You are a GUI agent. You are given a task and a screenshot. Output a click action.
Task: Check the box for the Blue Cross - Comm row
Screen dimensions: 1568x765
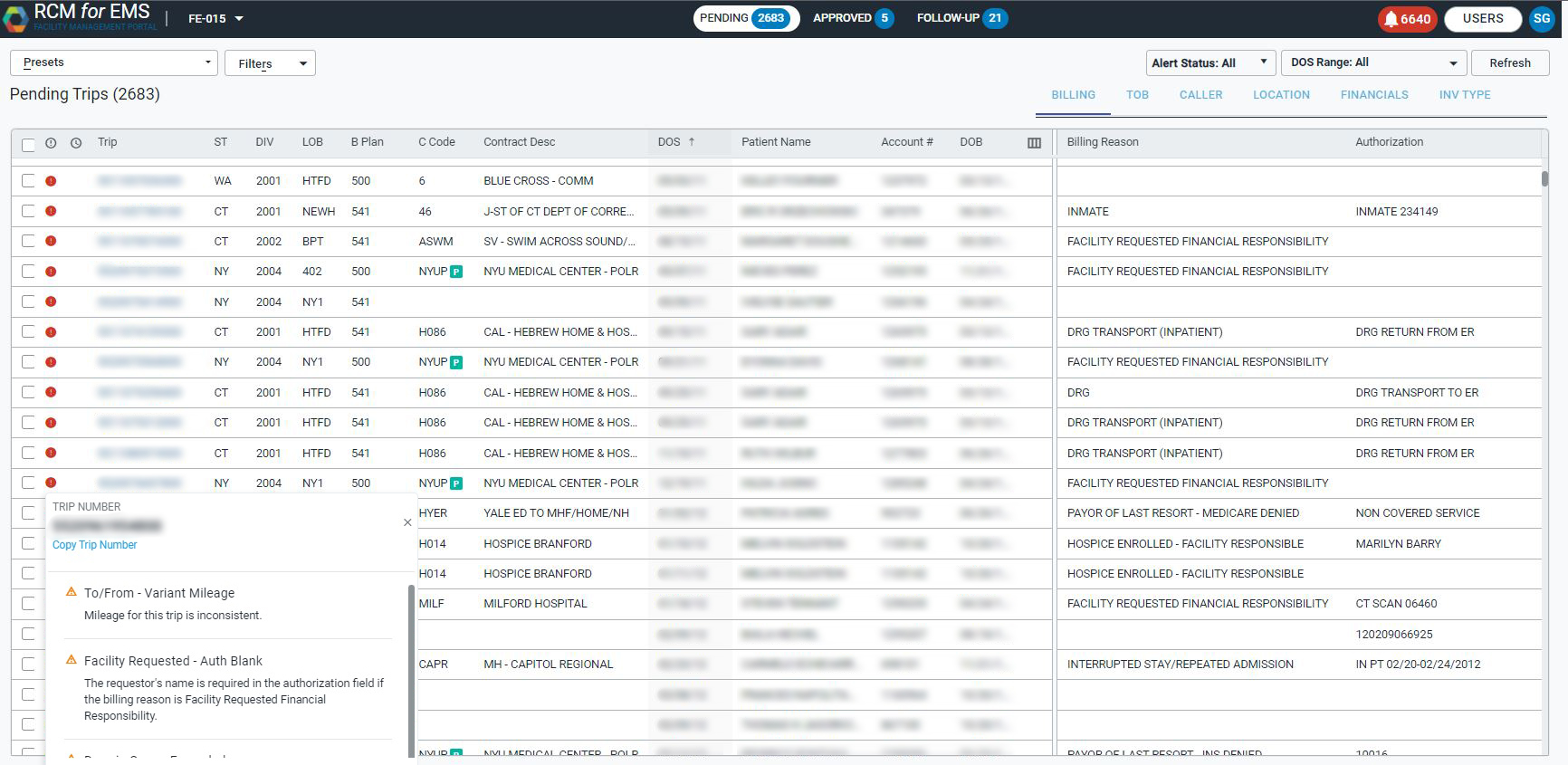coord(28,181)
